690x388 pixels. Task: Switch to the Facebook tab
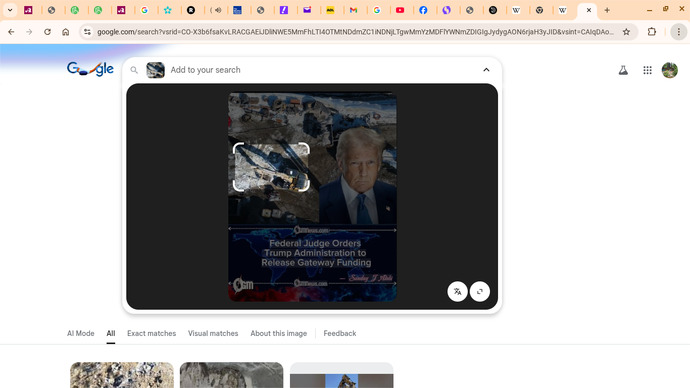click(423, 10)
